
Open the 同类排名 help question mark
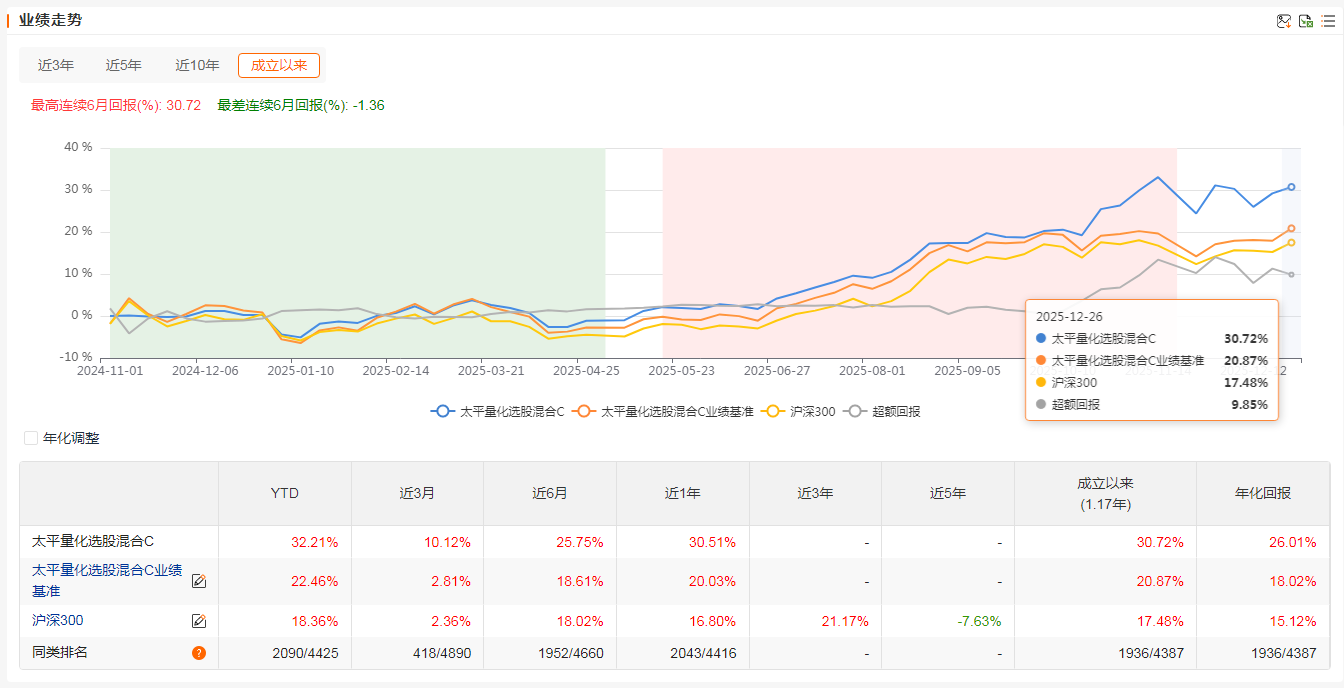(199, 653)
